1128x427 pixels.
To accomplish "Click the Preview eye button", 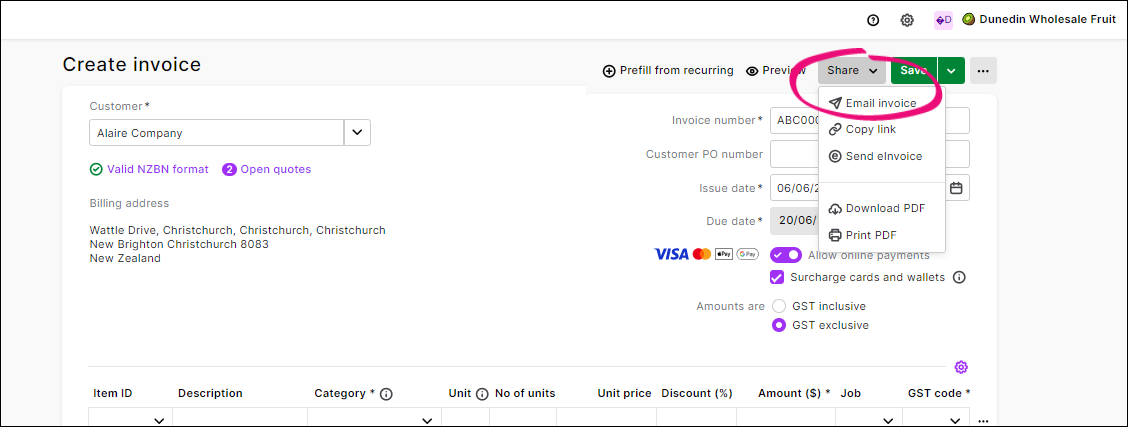I will 776,70.
